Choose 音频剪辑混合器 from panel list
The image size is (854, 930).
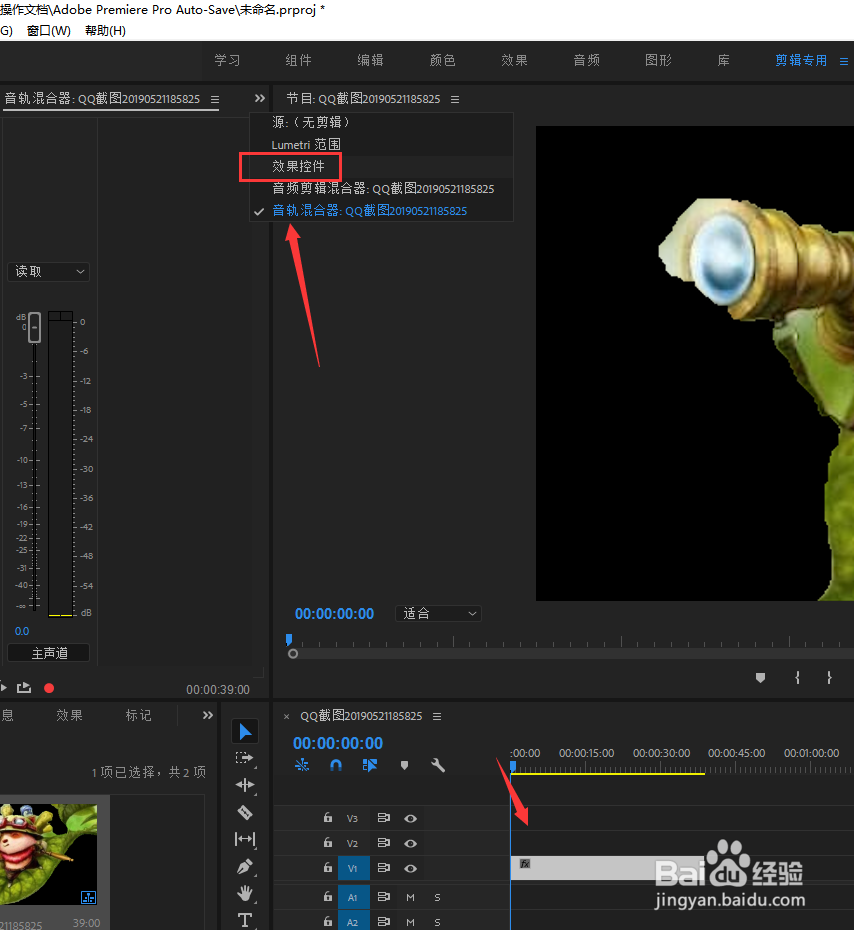381,189
